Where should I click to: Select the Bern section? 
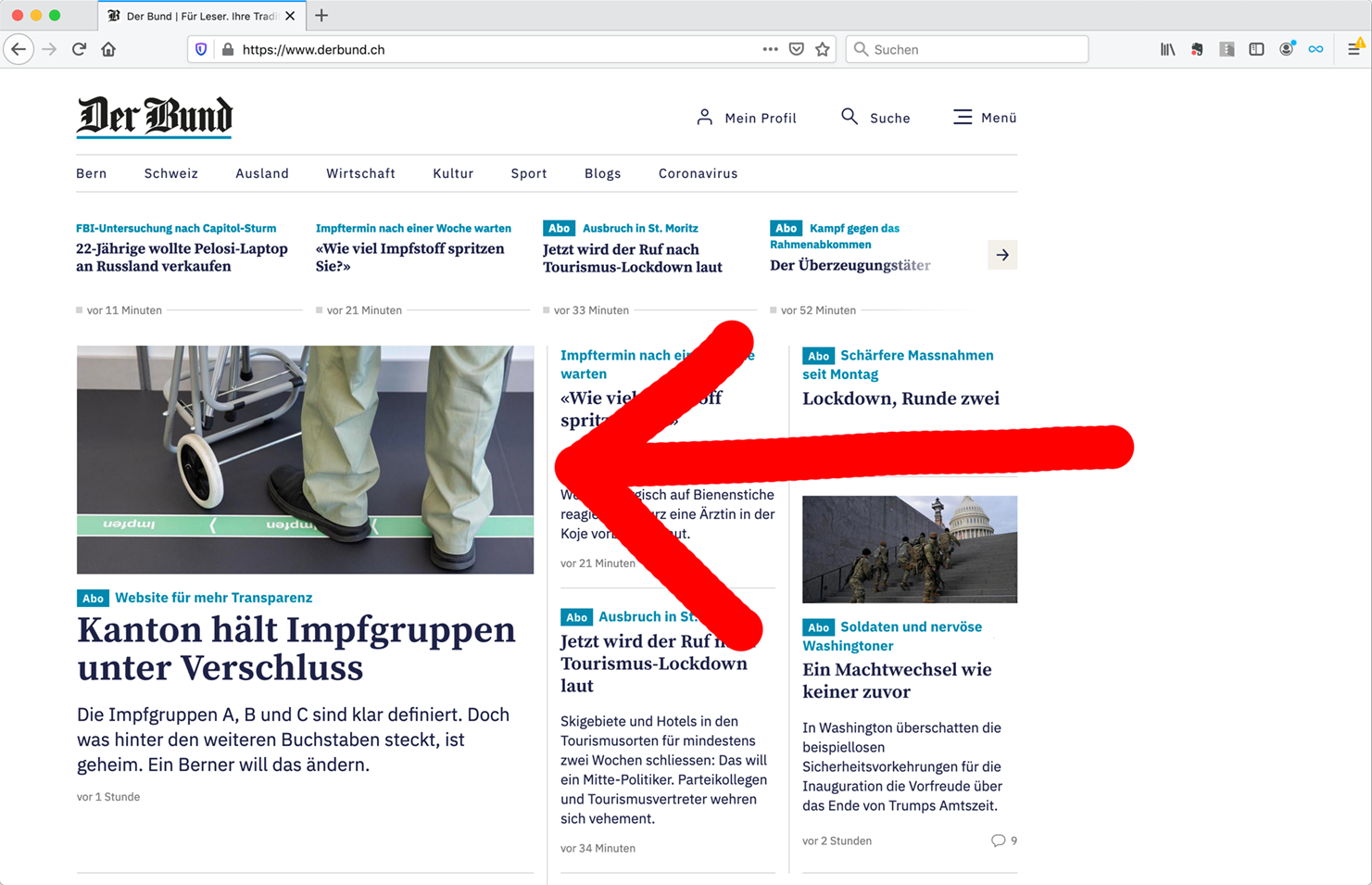[x=92, y=173]
